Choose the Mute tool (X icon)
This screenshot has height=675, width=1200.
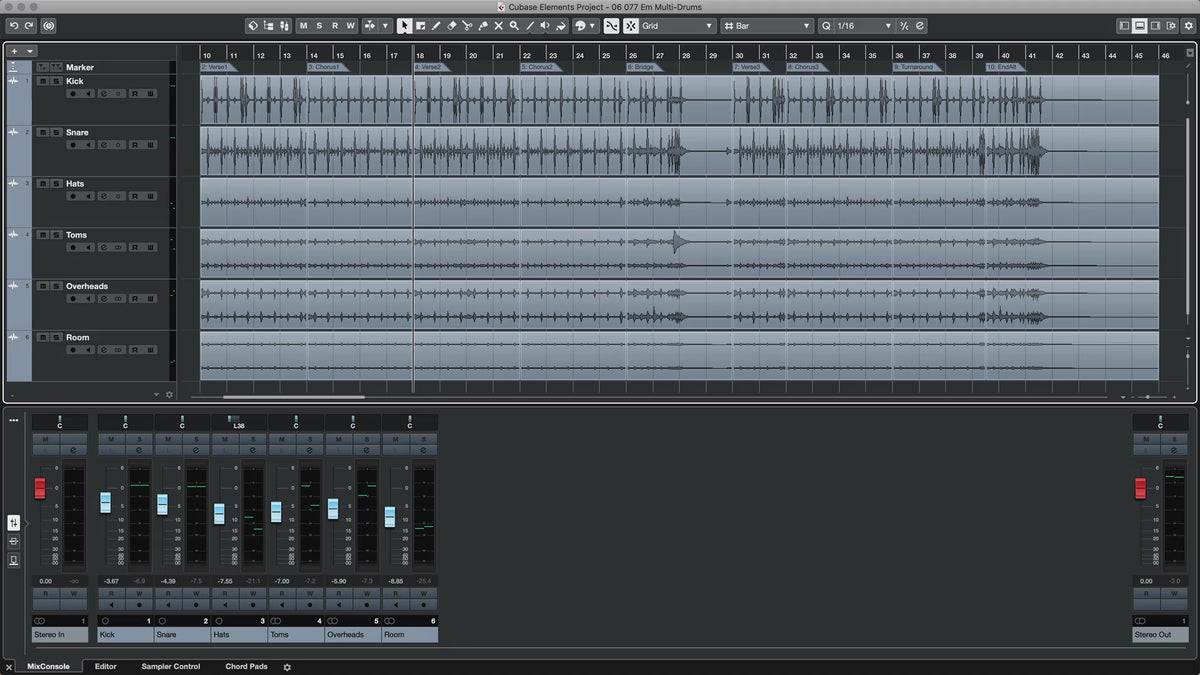498,26
